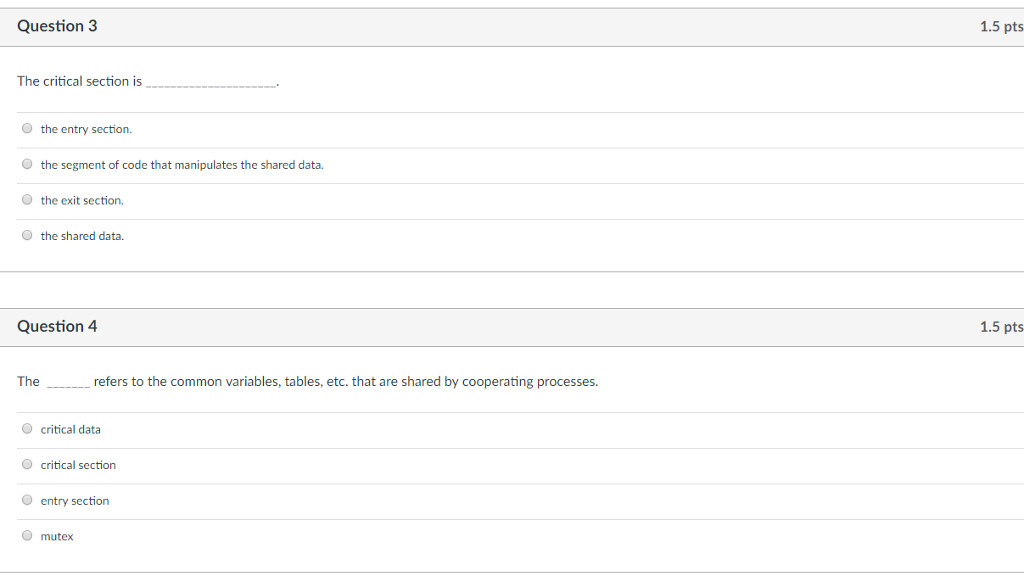Click the Question 4 prompt about cooperating processes

click(308, 381)
